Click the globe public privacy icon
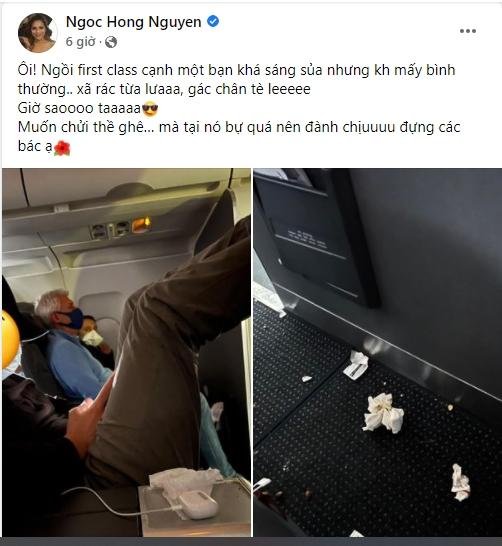 pos(111,42)
